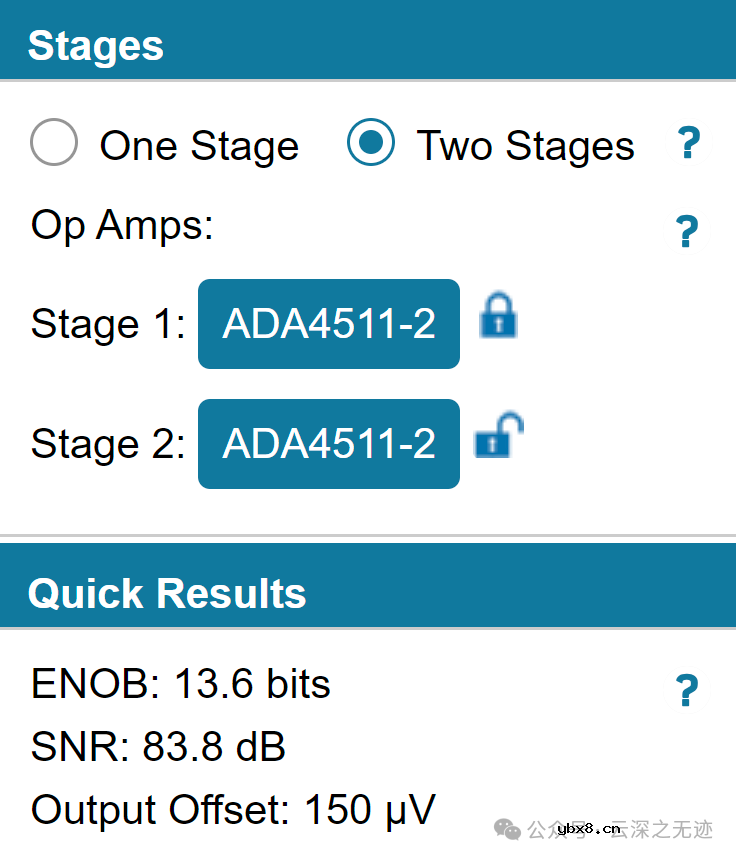
Task: Click the Two Stages label text
Action: coord(525,146)
